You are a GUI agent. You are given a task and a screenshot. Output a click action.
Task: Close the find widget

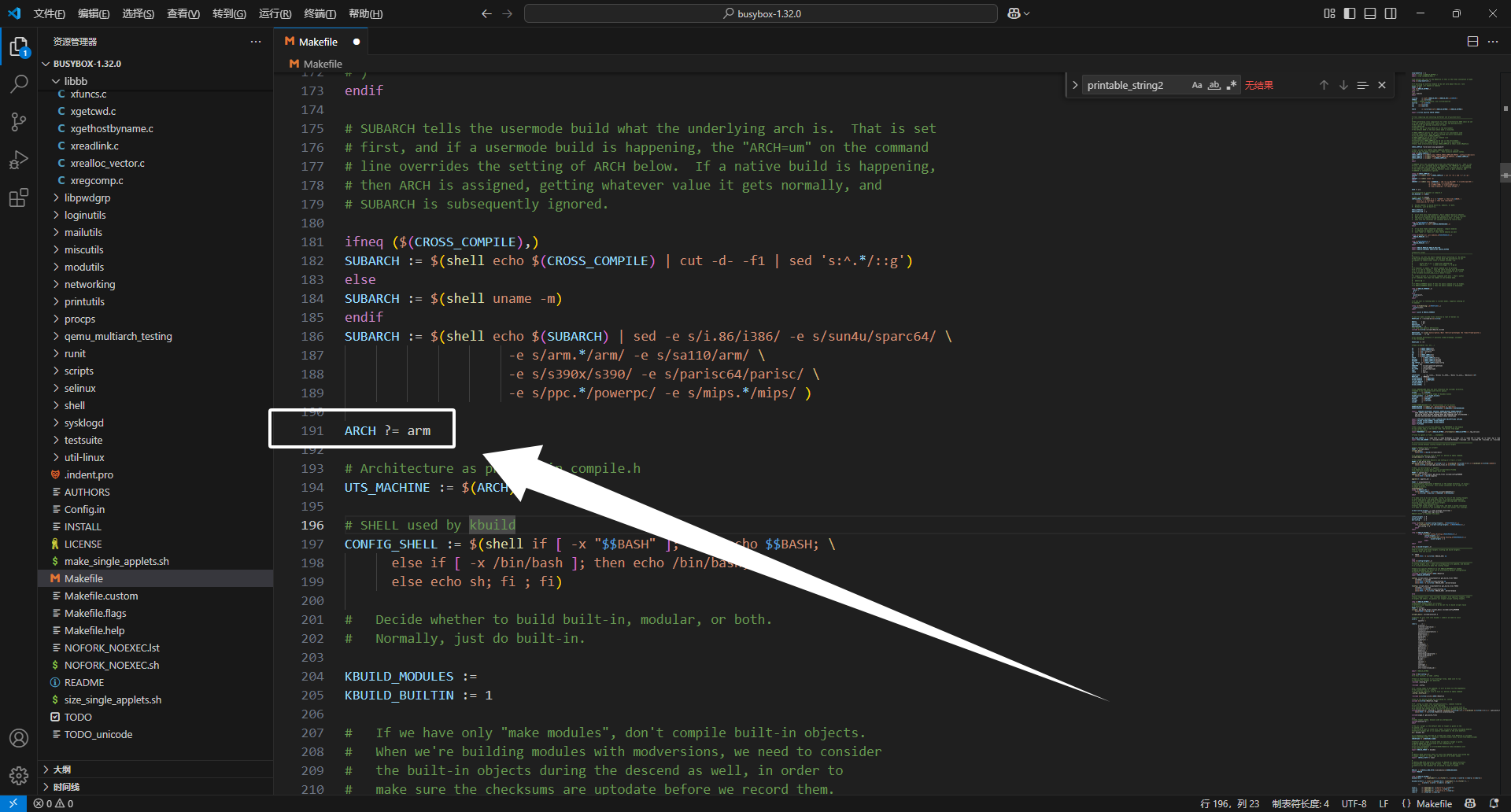click(1382, 85)
